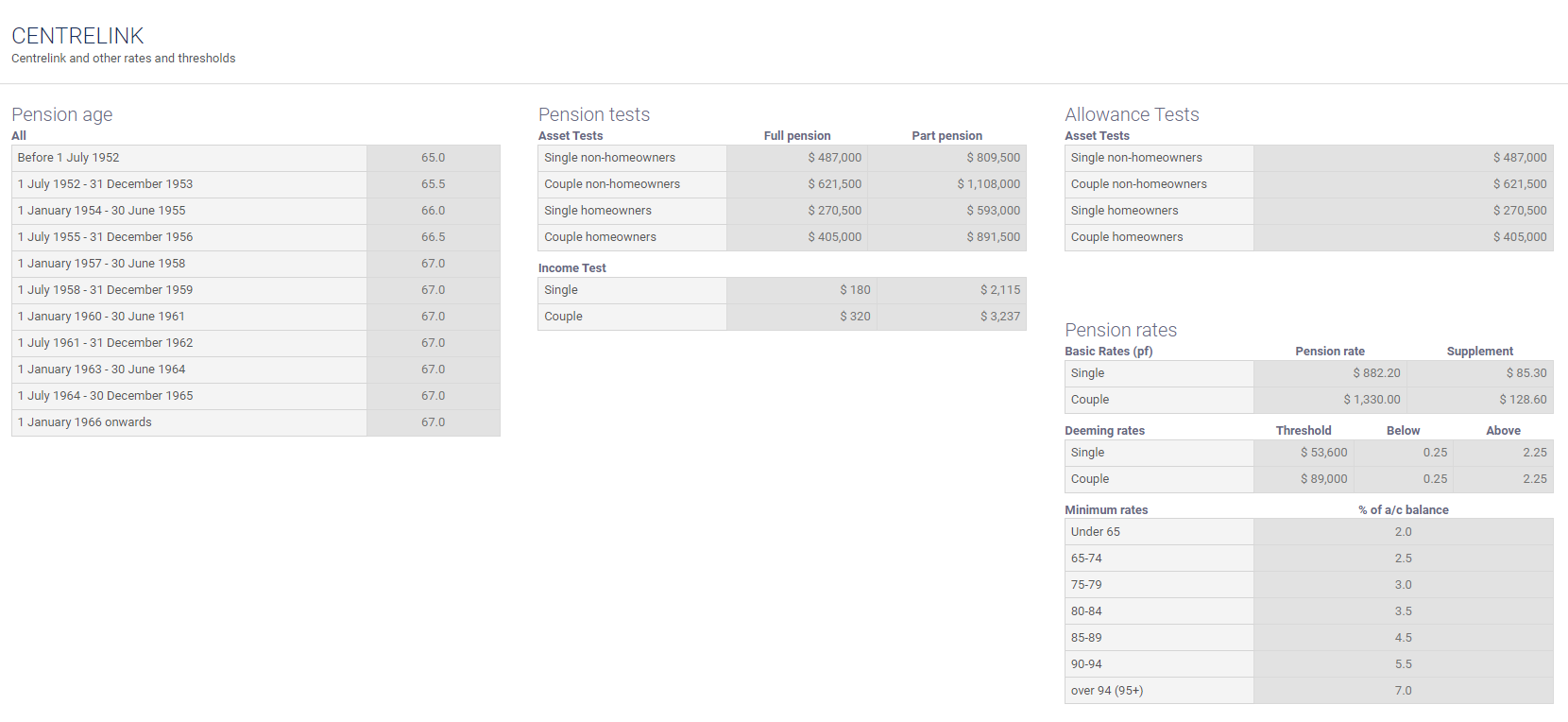Edit single pension rate $ 882.20
This screenshot has height=722, width=1568.
click(1330, 373)
